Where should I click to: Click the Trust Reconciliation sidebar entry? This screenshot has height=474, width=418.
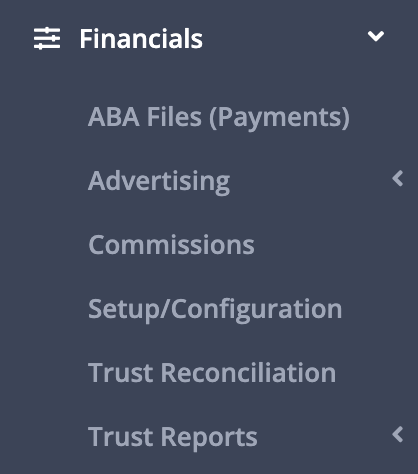coord(212,372)
